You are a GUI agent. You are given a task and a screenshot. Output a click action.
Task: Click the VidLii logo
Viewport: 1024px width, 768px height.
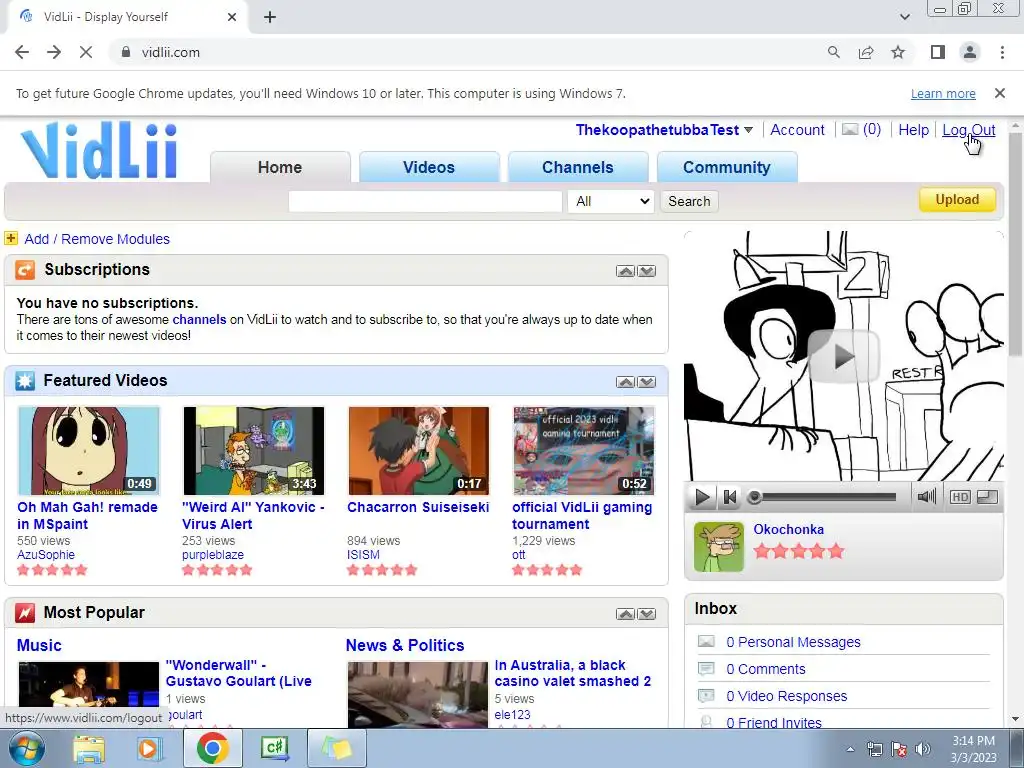[x=99, y=150]
